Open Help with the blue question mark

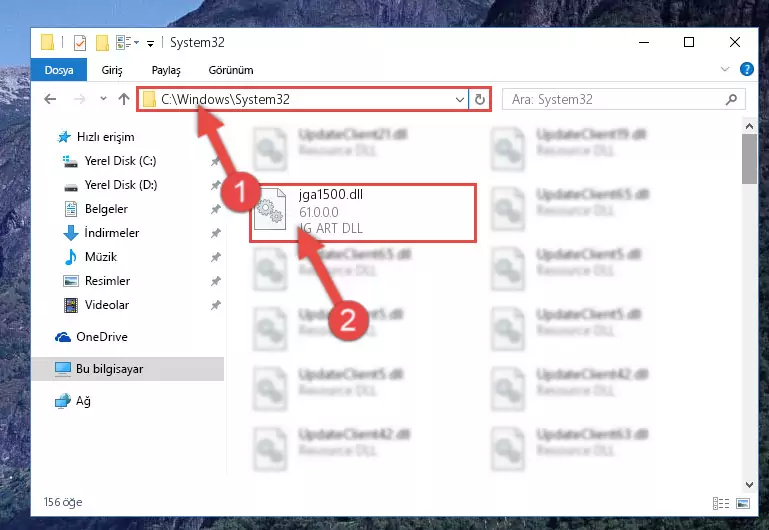[x=746, y=69]
